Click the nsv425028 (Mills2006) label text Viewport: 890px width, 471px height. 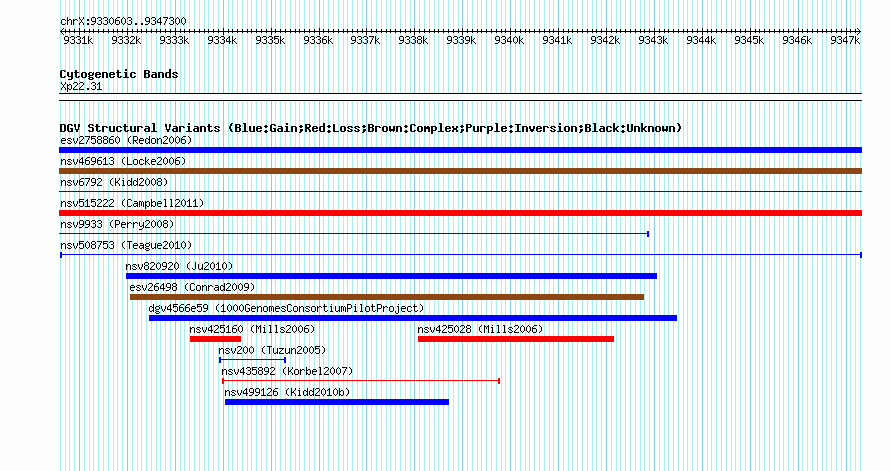[480, 329]
